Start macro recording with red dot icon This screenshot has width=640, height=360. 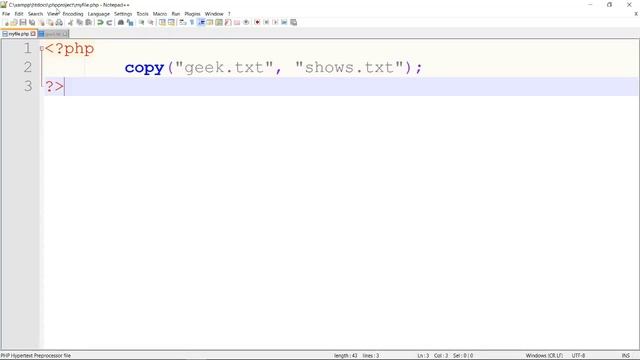[x=257, y=22]
